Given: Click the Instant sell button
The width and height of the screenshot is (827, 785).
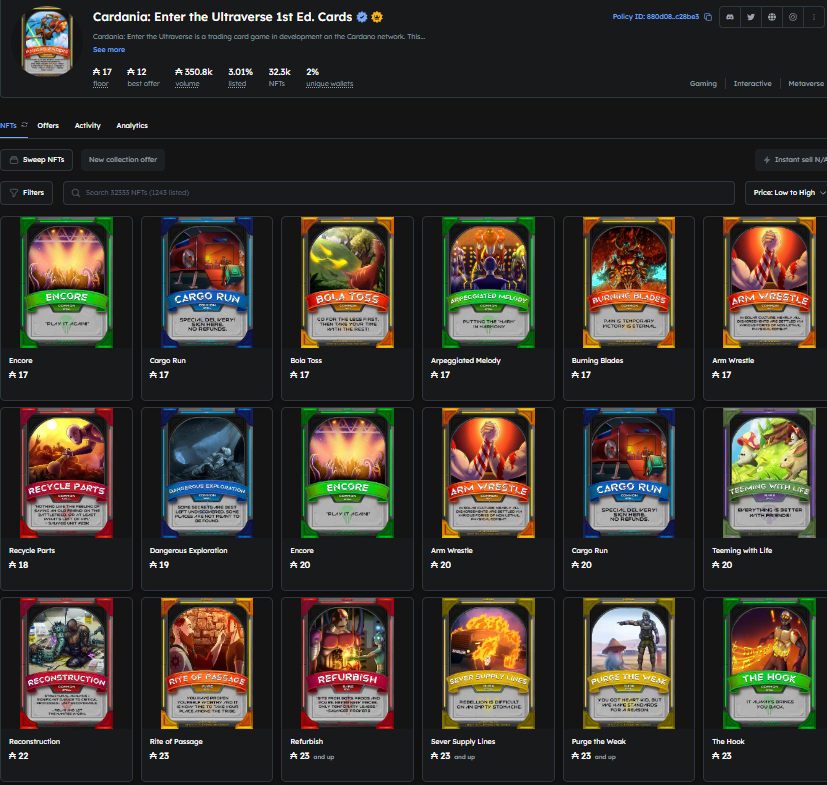Looking at the screenshot, I should 791,159.
